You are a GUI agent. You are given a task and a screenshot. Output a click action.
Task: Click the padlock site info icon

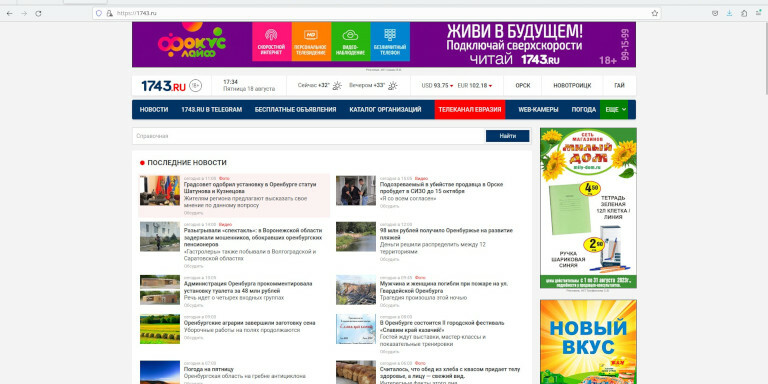[x=109, y=13]
